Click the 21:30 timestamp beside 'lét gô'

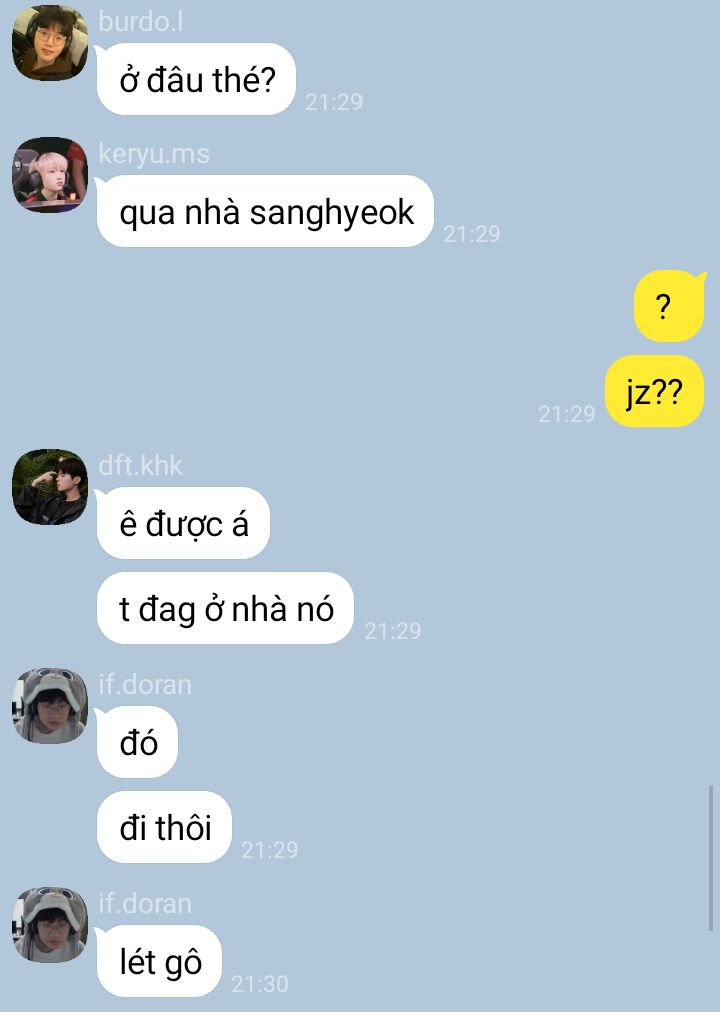(x=259, y=984)
